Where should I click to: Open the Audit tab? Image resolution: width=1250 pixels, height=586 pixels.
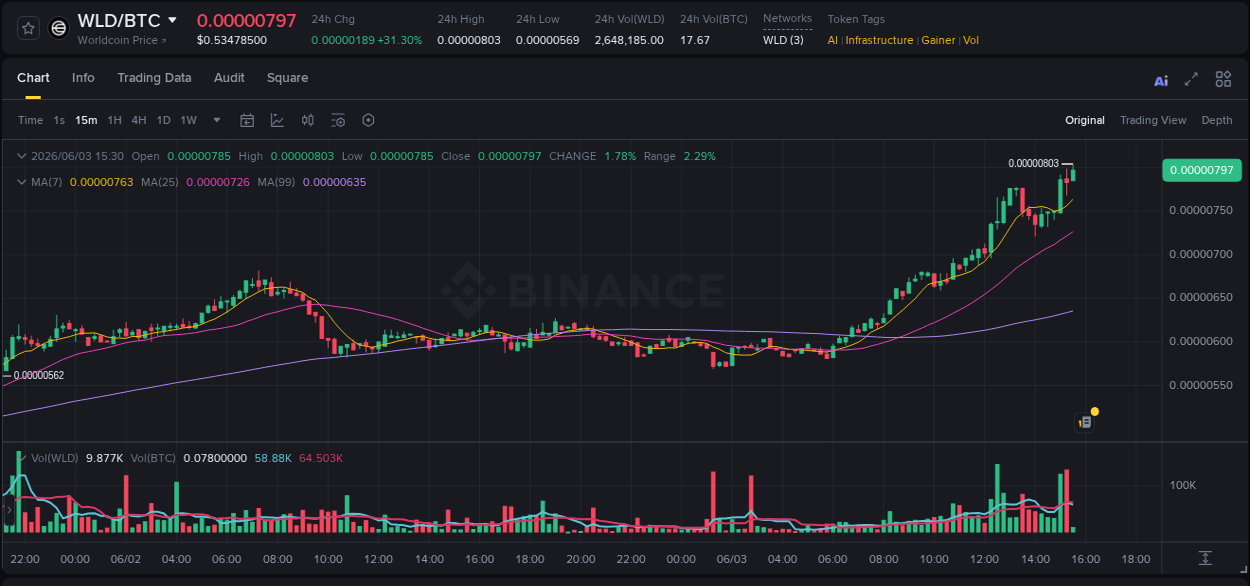(229, 78)
